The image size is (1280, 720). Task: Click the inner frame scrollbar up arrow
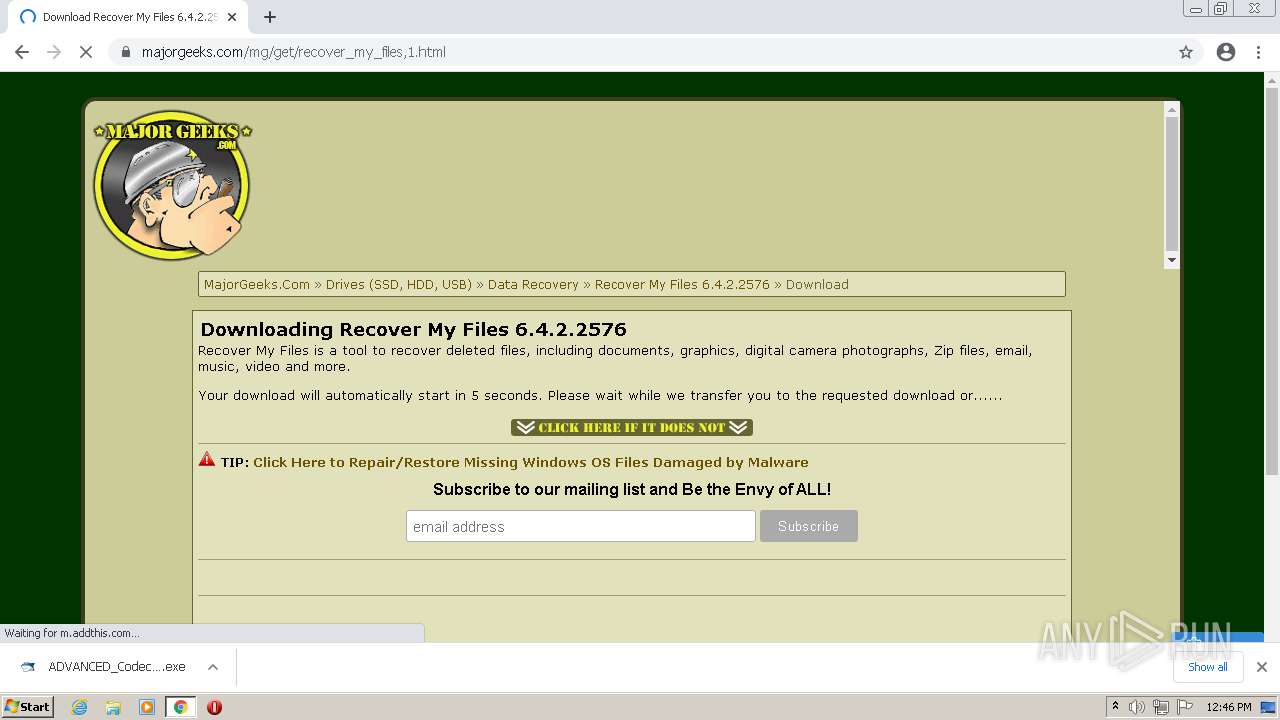point(1172,109)
